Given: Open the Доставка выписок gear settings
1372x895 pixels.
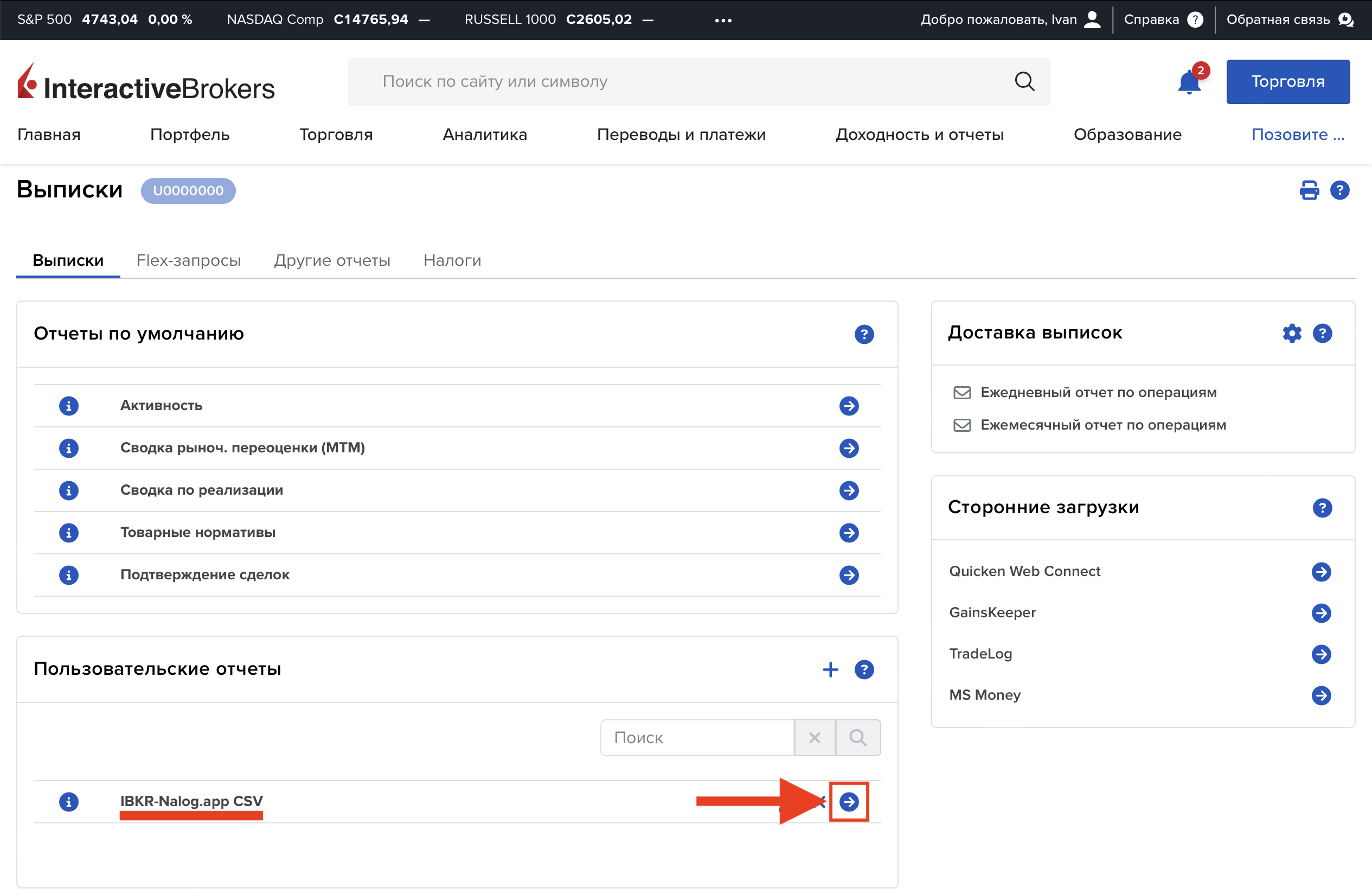Looking at the screenshot, I should (x=1292, y=333).
